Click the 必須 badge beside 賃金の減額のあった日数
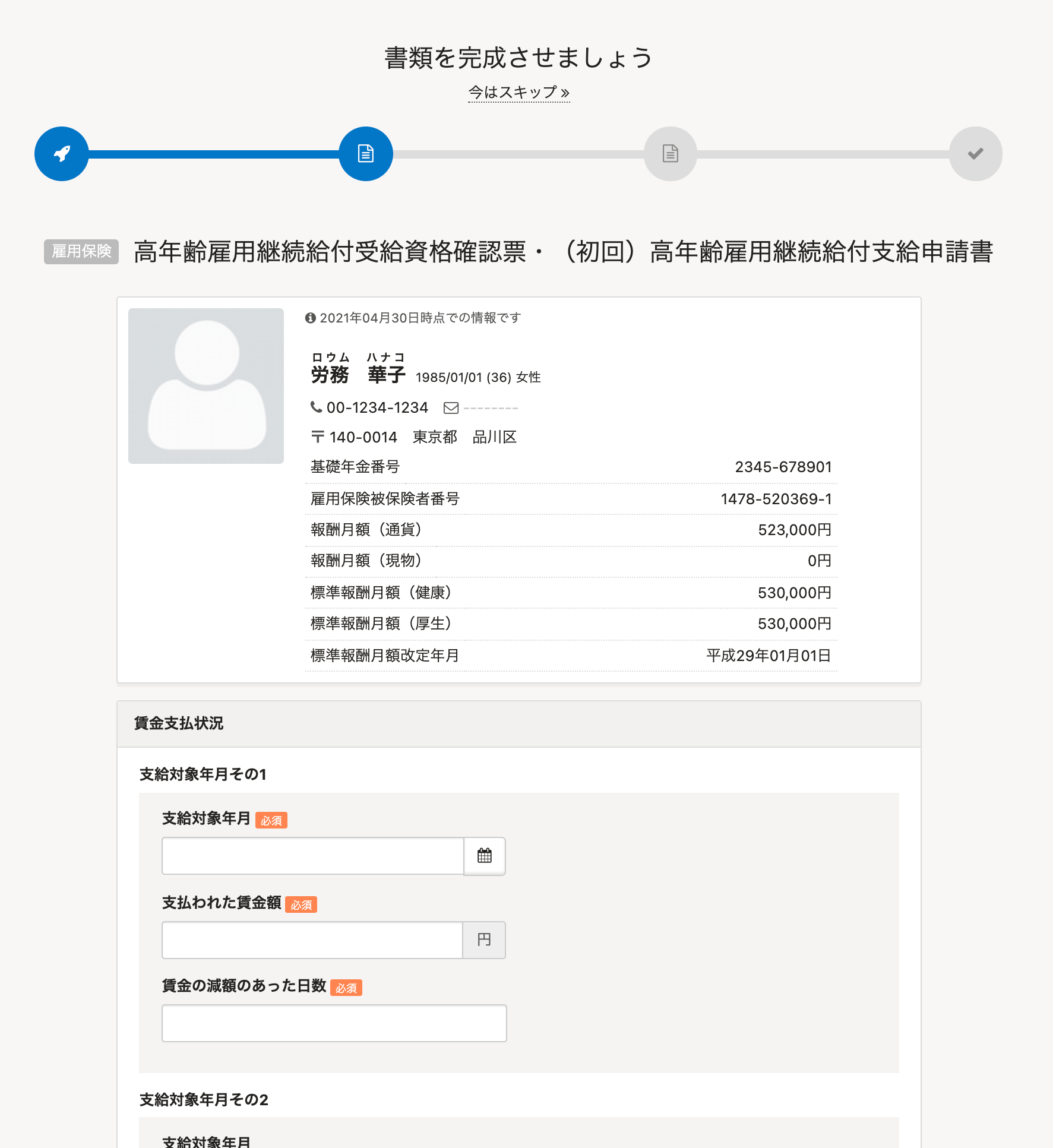The width and height of the screenshot is (1053, 1148). coord(346,988)
